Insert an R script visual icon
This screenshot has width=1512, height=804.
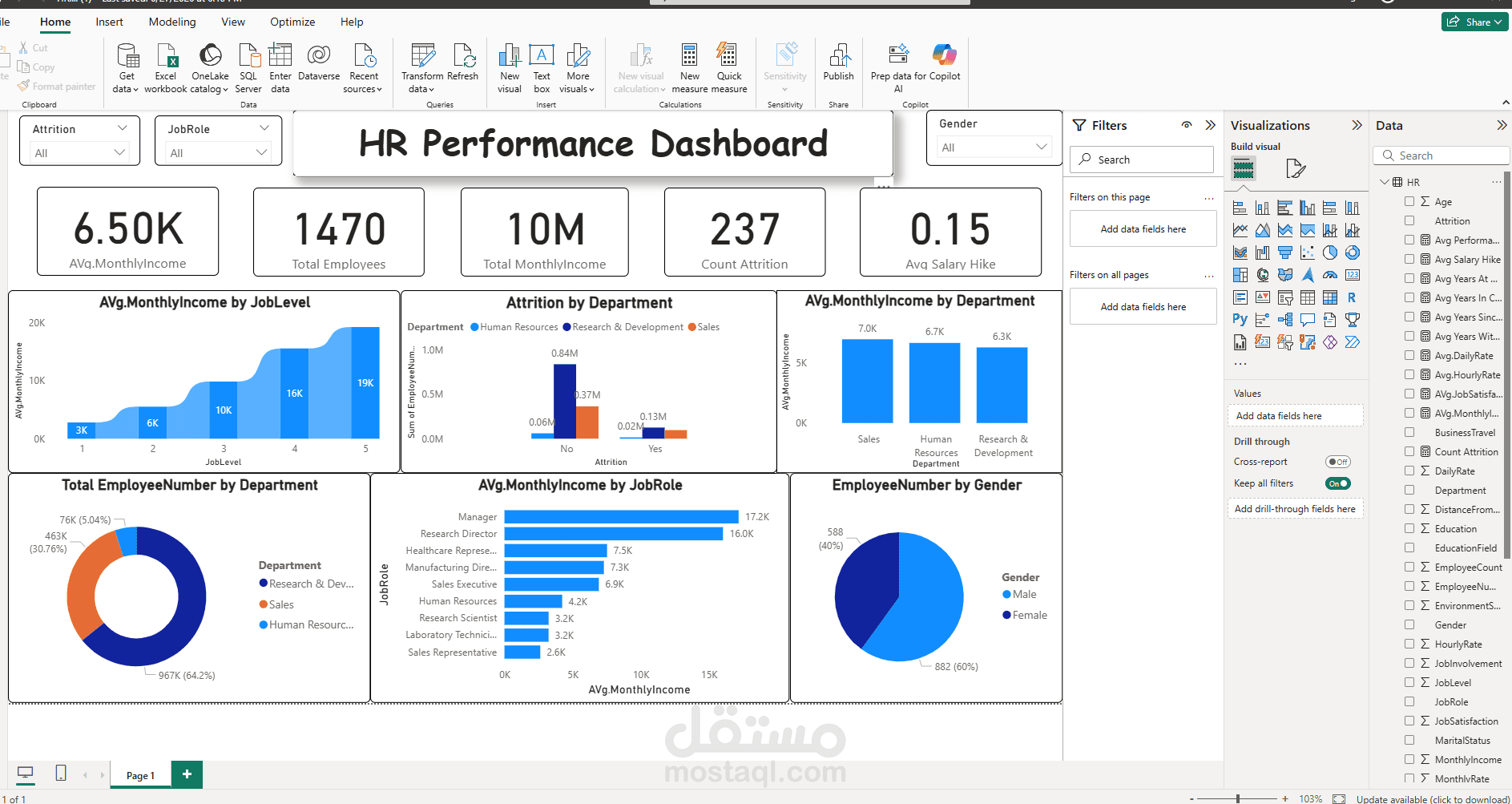[x=1353, y=297]
